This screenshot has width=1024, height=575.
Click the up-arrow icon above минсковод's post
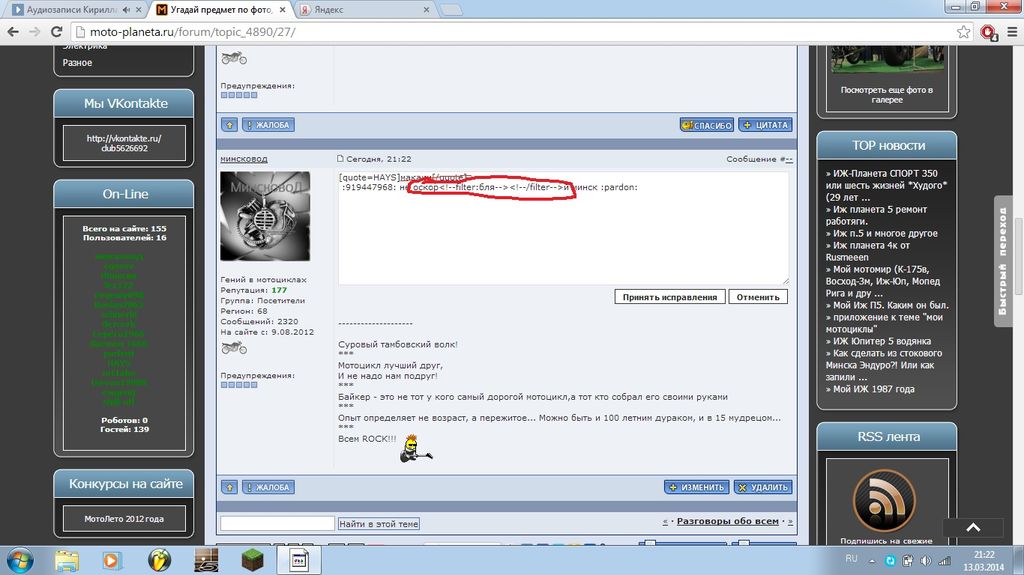click(x=229, y=125)
